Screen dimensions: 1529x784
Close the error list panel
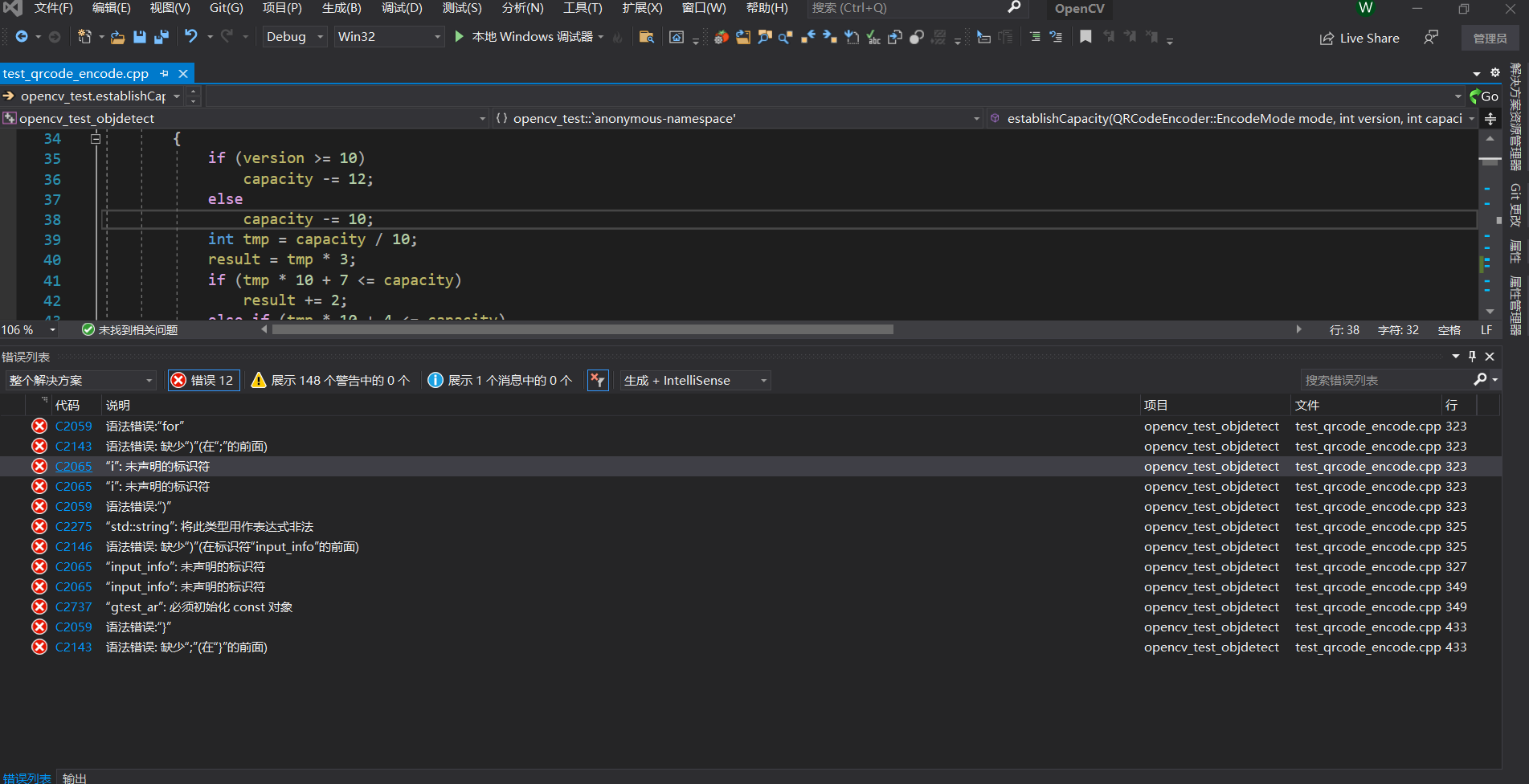(1490, 356)
